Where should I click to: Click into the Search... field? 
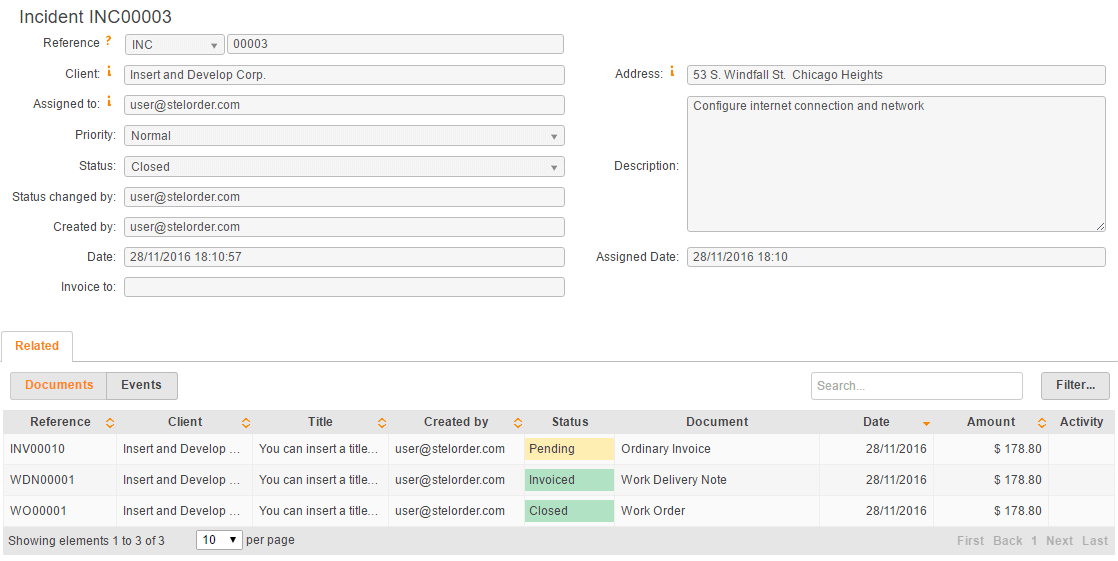point(916,386)
